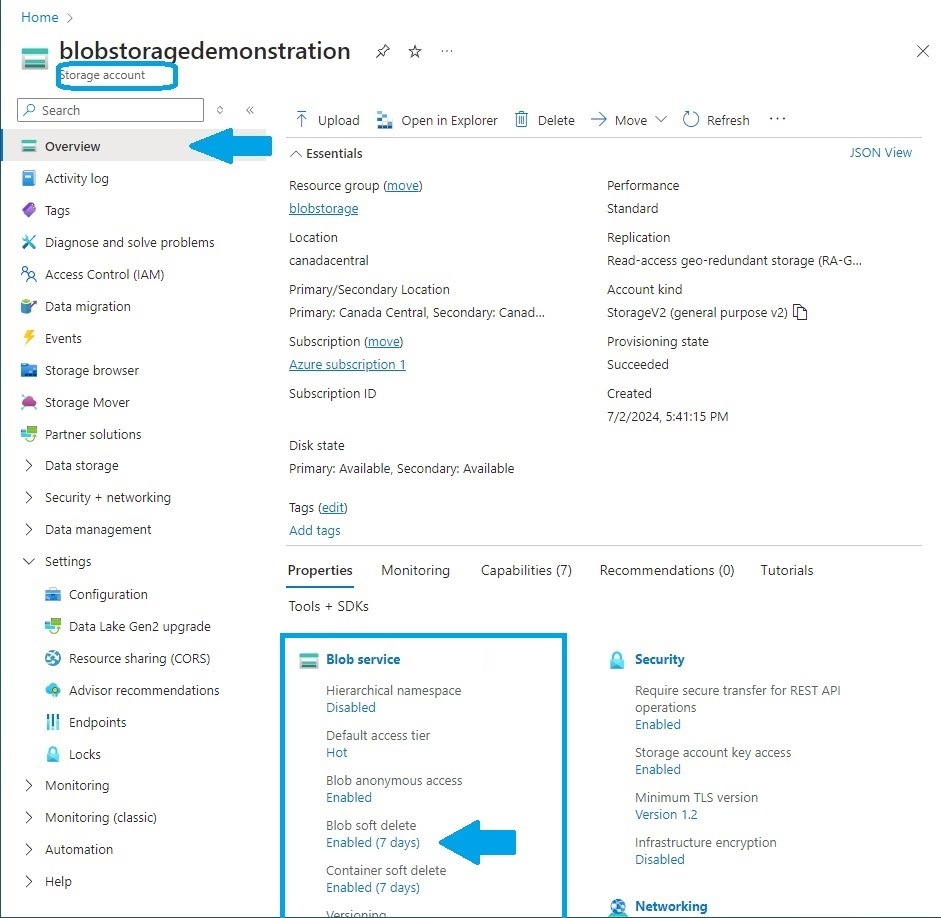This screenshot has height=918, width=941.
Task: Click Default access tier Hot link
Action: 337,753
